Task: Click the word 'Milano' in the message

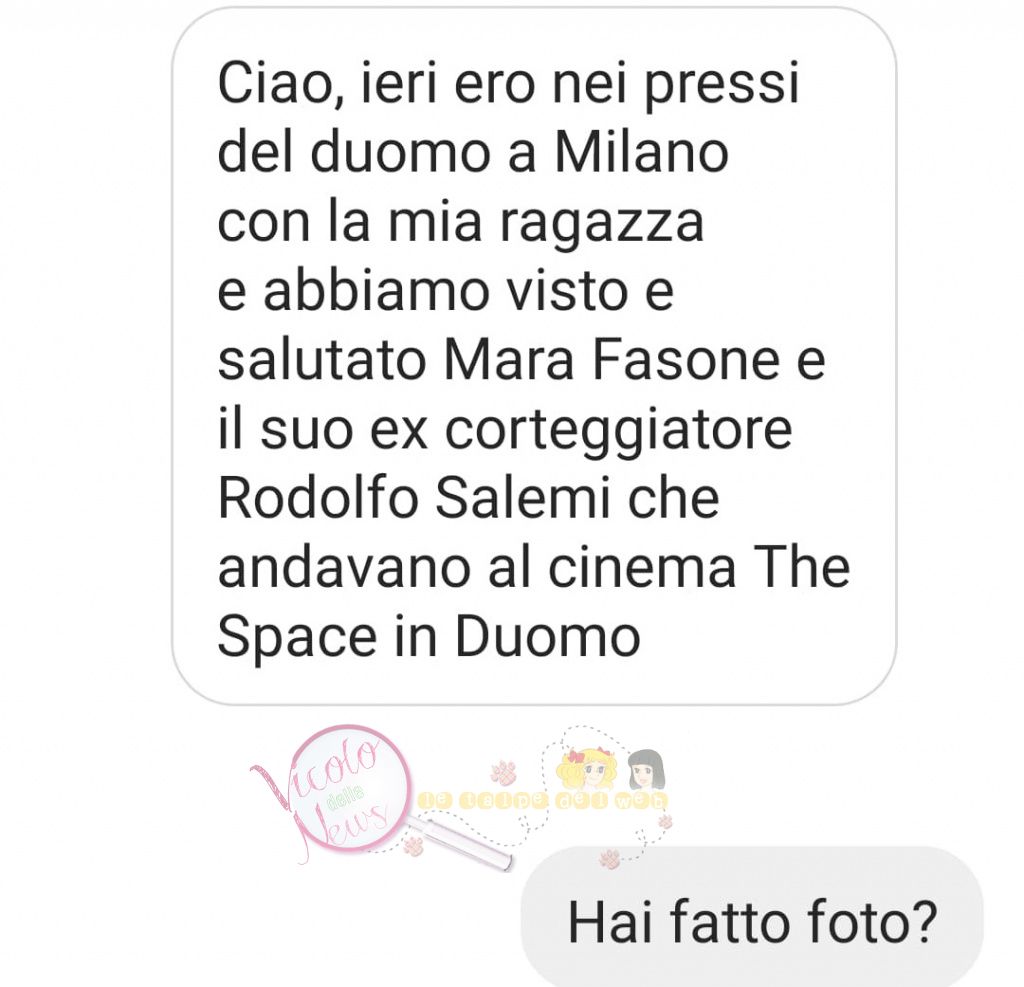Action: pyautogui.click(x=641, y=152)
